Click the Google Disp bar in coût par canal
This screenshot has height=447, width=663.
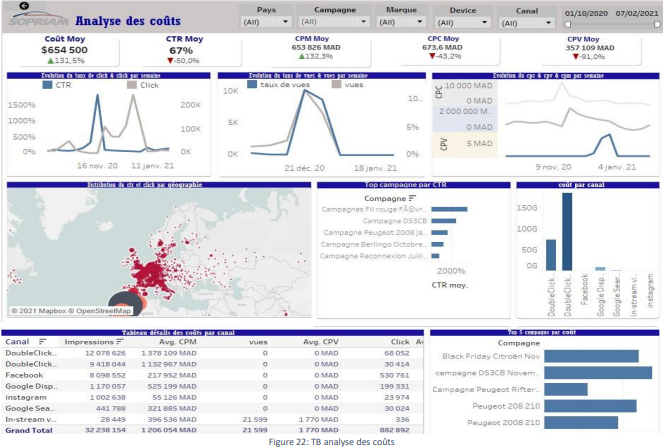pyautogui.click(x=600, y=269)
